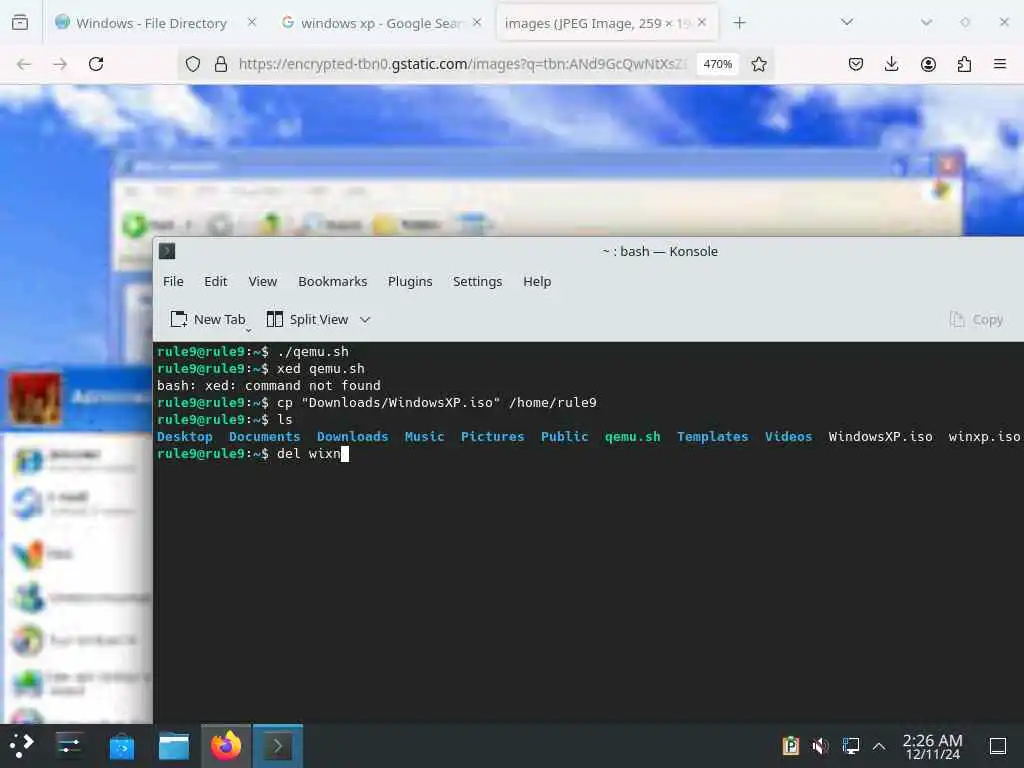Click the Konsole window title icon
1024x768 pixels.
(x=167, y=251)
